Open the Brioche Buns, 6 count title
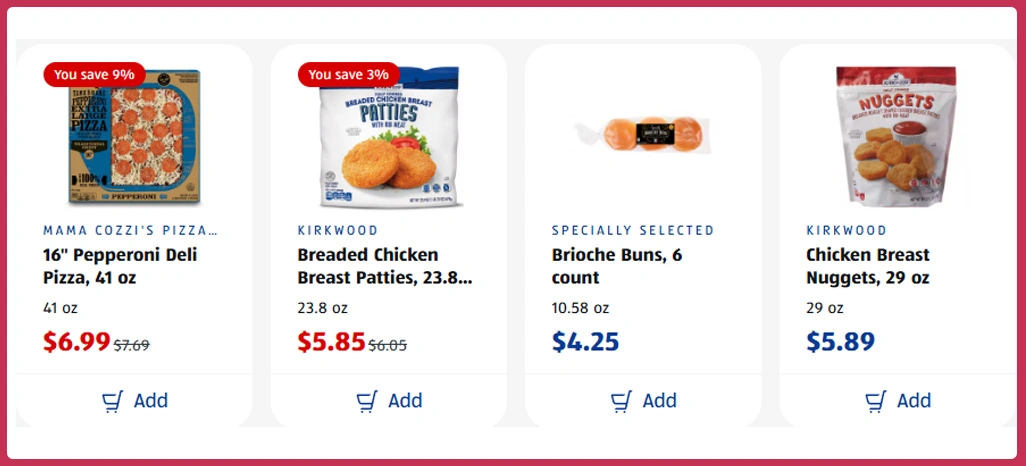Screen dimensions: 1026x466 (617, 266)
